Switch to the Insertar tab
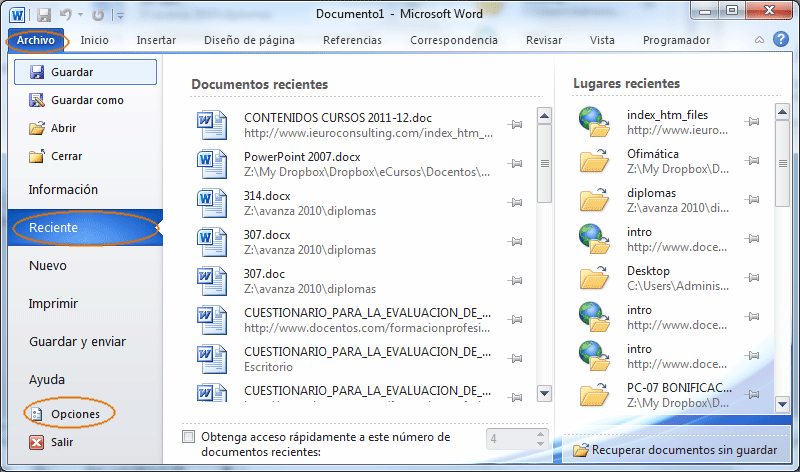Screen dimensions: 800x472 coord(156,40)
